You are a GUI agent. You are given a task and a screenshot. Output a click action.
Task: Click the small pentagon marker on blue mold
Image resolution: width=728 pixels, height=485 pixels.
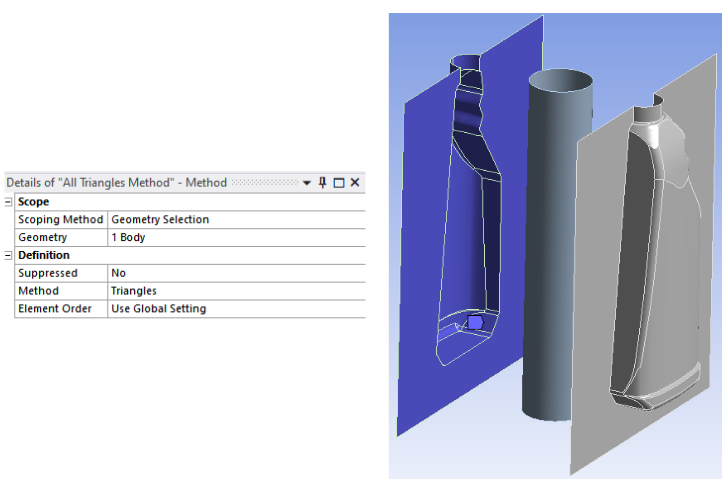(x=475, y=322)
